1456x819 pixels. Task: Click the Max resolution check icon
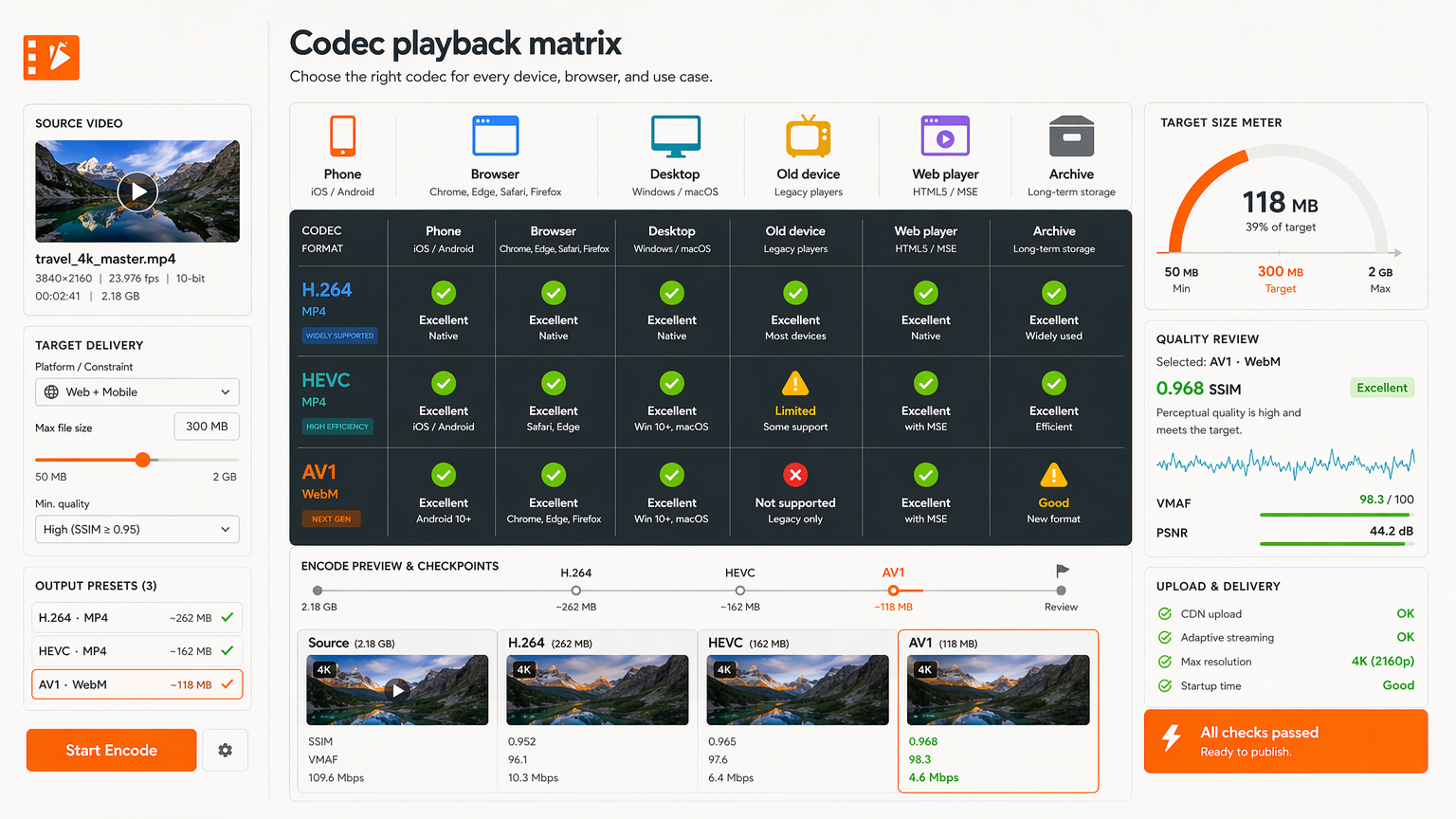pos(1164,662)
